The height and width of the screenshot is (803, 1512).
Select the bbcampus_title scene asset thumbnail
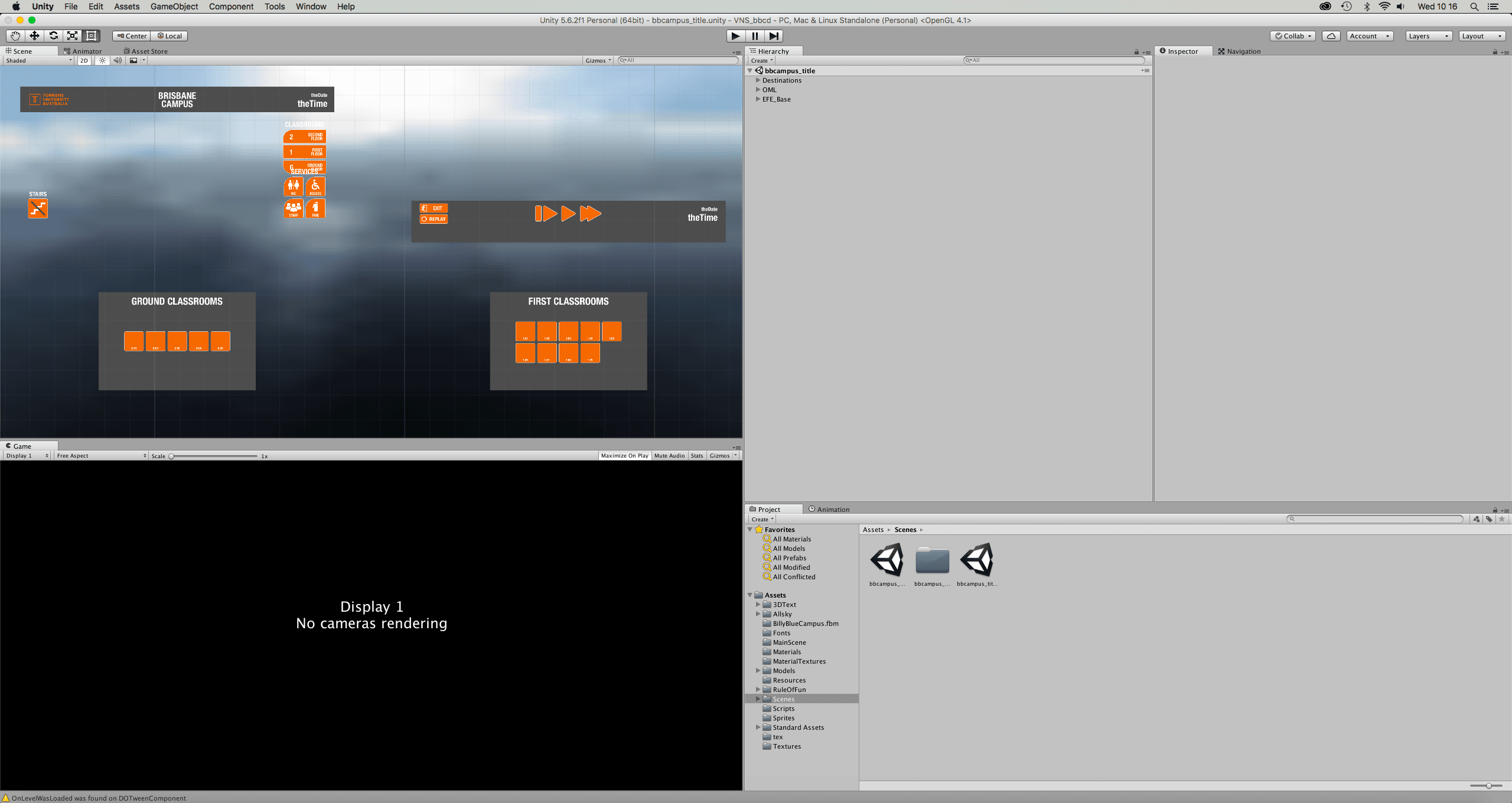[977, 560]
